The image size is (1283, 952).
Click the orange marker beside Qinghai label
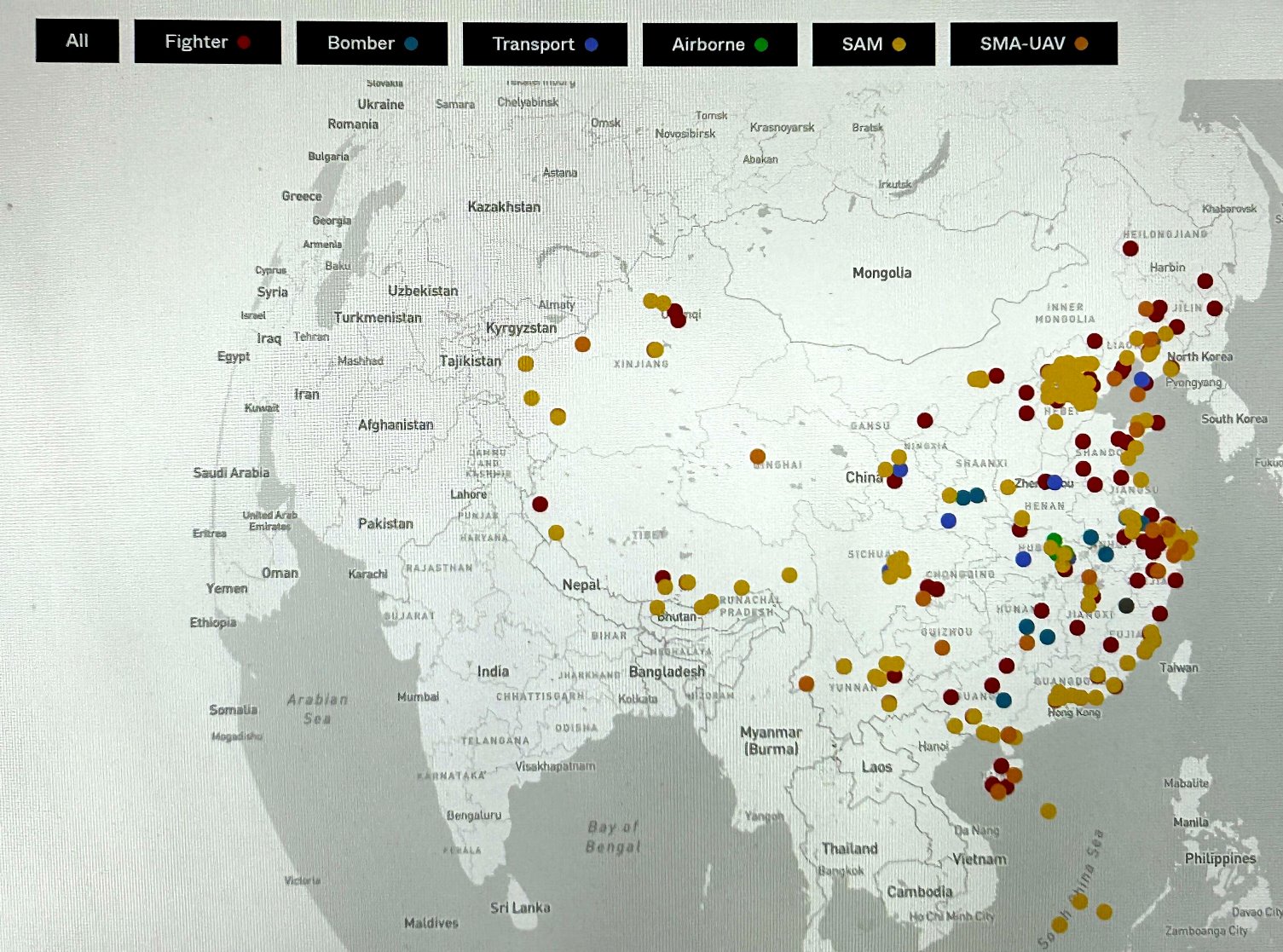point(757,457)
